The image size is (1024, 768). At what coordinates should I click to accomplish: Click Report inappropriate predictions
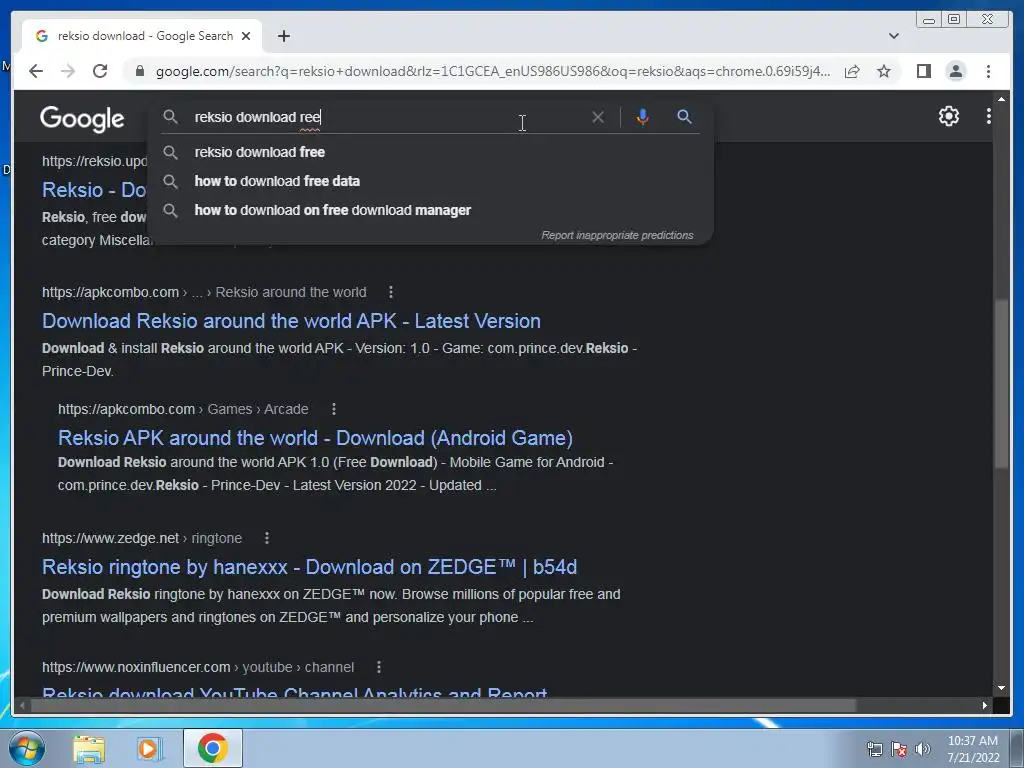click(617, 235)
